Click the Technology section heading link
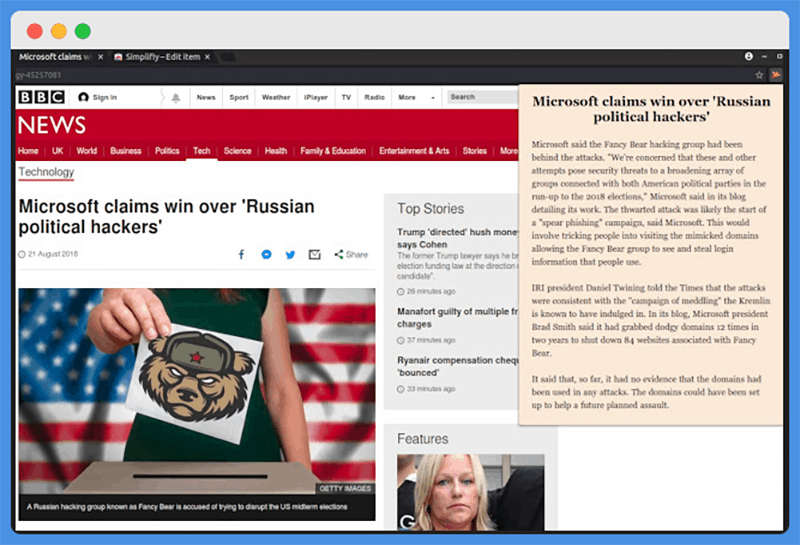Screen dimensions: 800x545 coord(46,172)
